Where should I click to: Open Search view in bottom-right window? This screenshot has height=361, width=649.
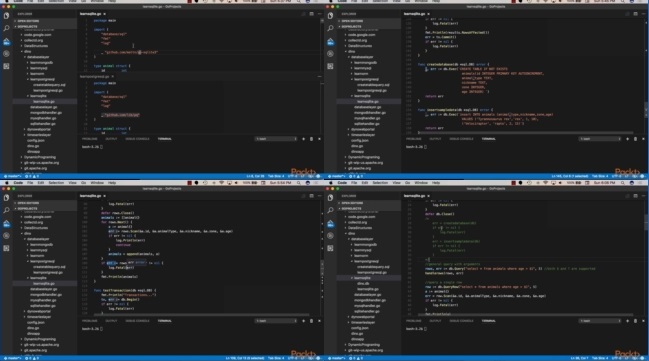click(330, 210)
